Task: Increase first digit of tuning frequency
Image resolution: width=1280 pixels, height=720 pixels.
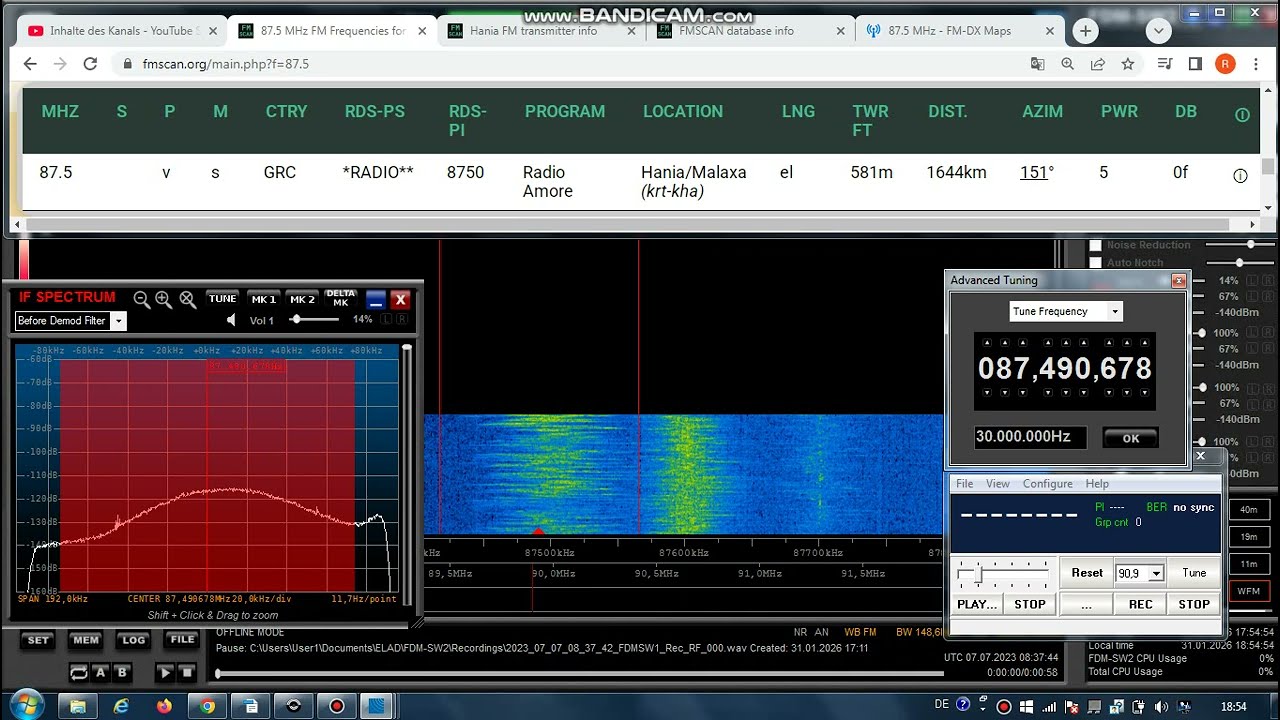Action: pos(989,343)
